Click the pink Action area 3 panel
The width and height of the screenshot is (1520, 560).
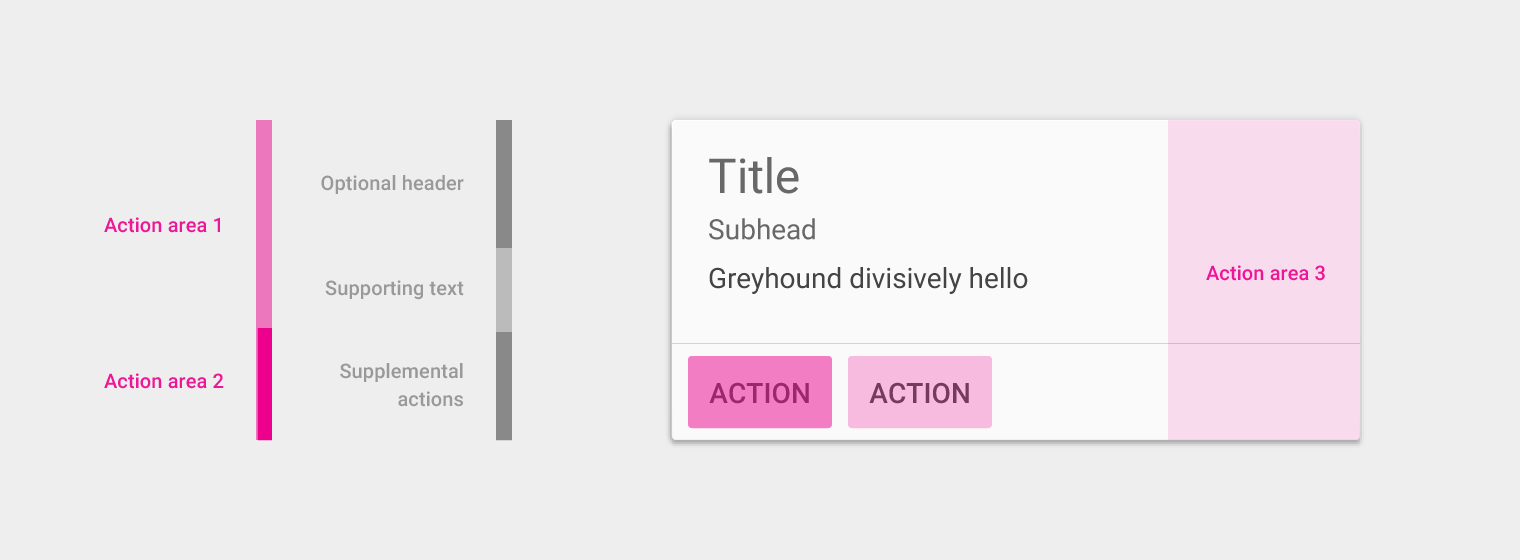point(1264,280)
